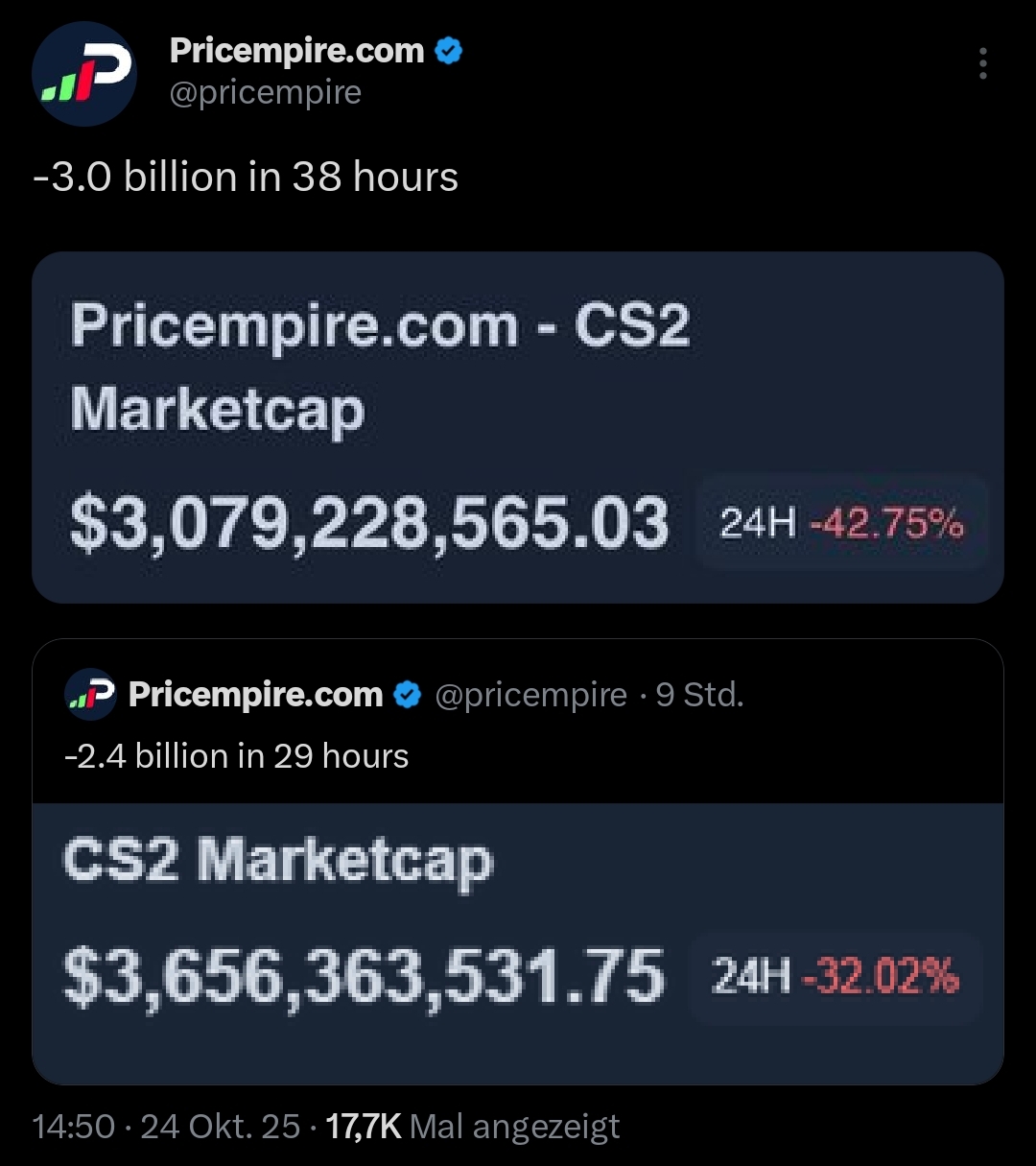
Task: Open the Pricempire profile avatar at top
Action: [84, 74]
